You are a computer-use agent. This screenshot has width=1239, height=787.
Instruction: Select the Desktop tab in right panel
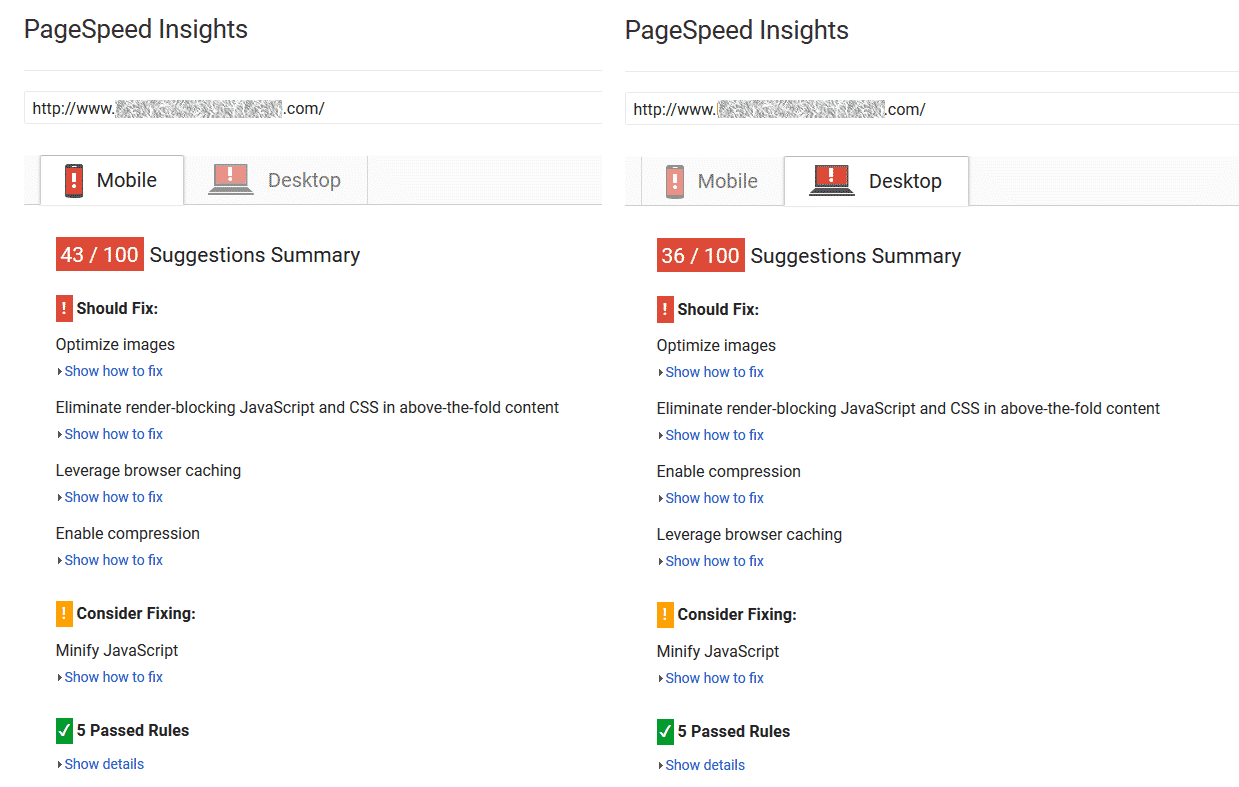click(x=876, y=181)
